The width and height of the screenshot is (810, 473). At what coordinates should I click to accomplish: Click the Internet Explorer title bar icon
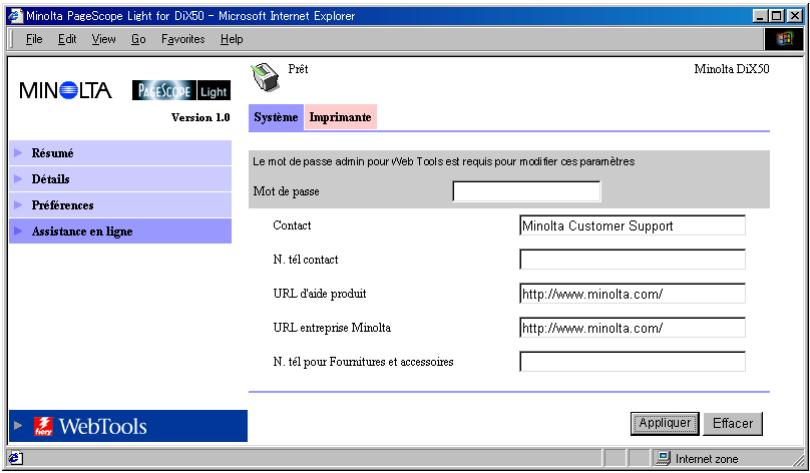16,16
